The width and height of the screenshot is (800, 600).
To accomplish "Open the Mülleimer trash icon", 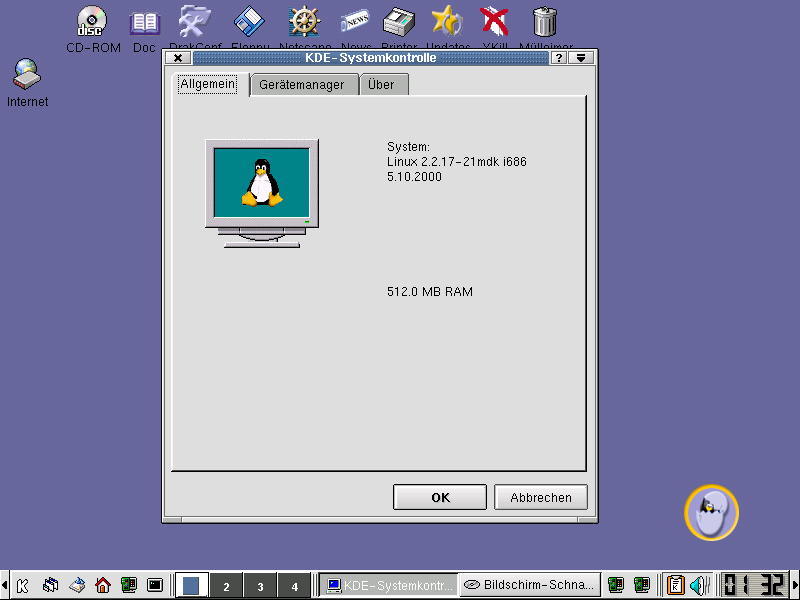I will (545, 21).
